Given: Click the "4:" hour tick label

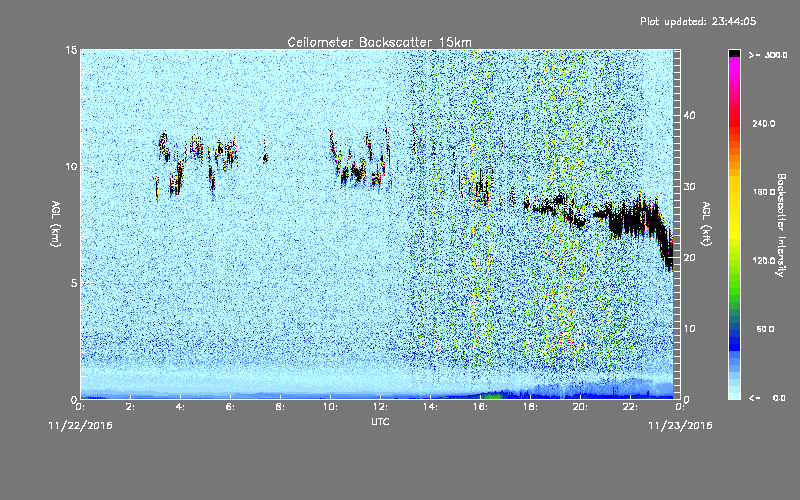Looking at the screenshot, I should click(180, 407).
